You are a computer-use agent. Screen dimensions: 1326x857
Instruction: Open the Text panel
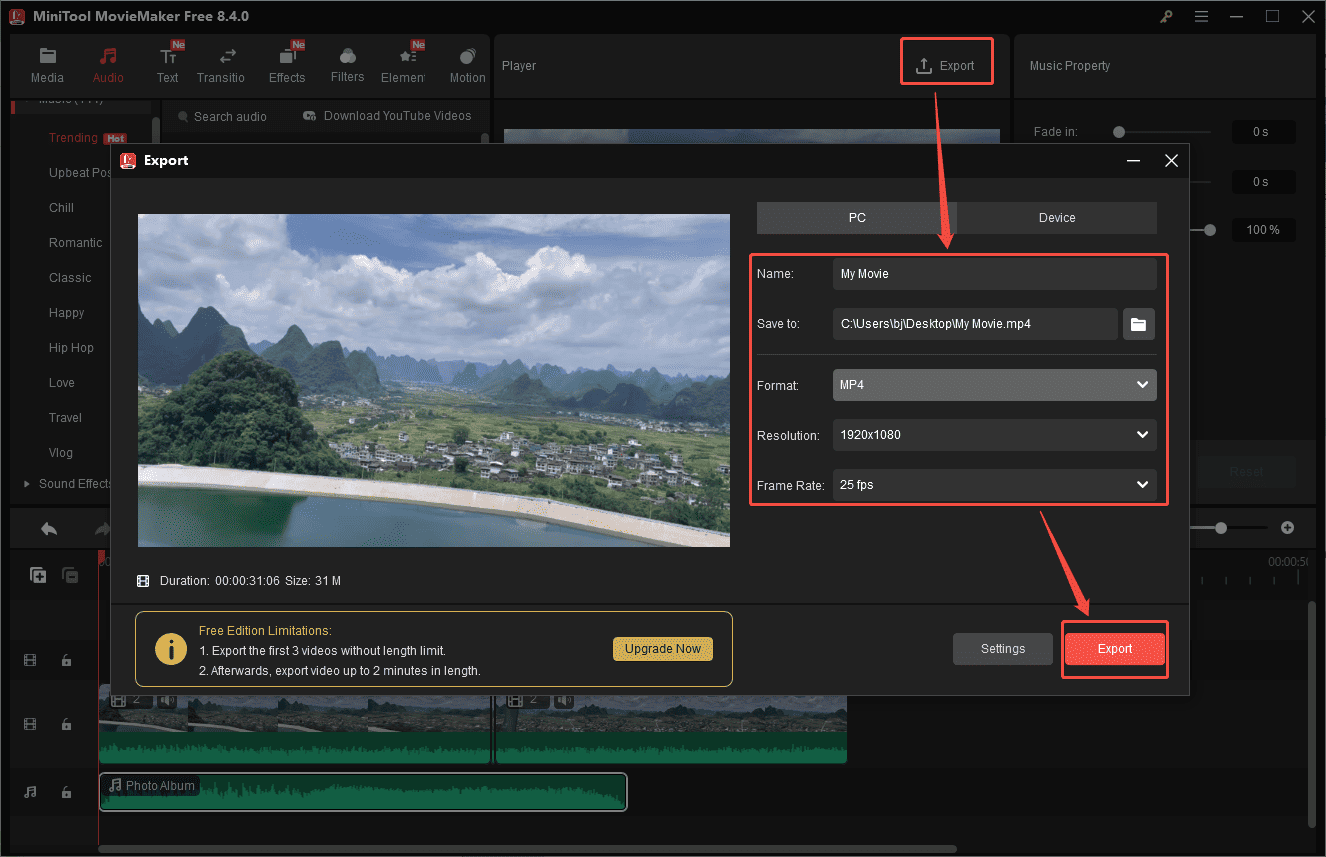(167, 64)
